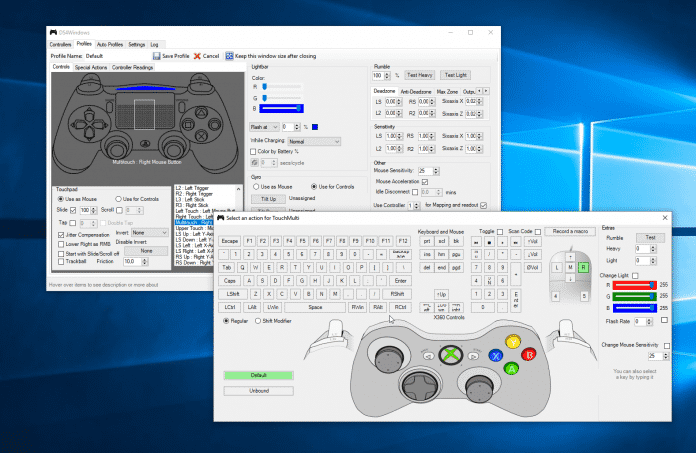Click the Xbox Guide button on controller
The width and height of the screenshot is (696, 453).
point(453,353)
